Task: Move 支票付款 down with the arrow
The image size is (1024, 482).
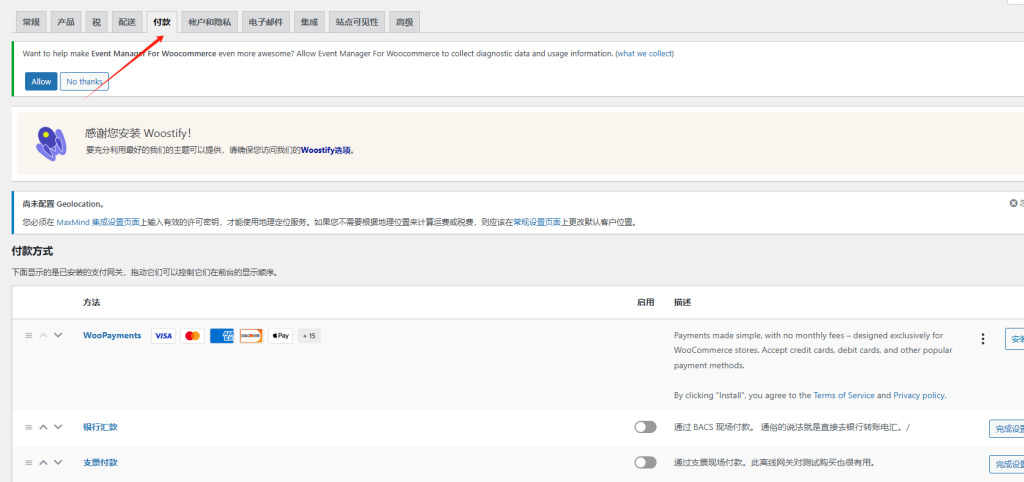Action: coord(58,462)
